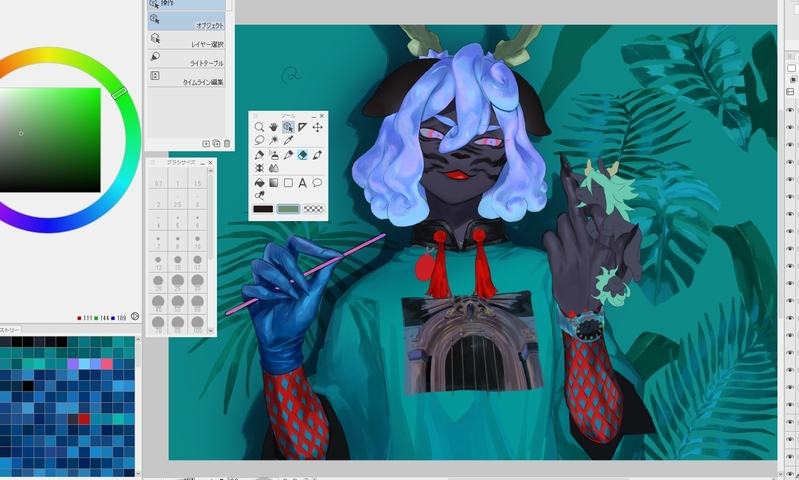Close the Brush Size palette
Screen dimensions: 799x480
(x=210, y=163)
